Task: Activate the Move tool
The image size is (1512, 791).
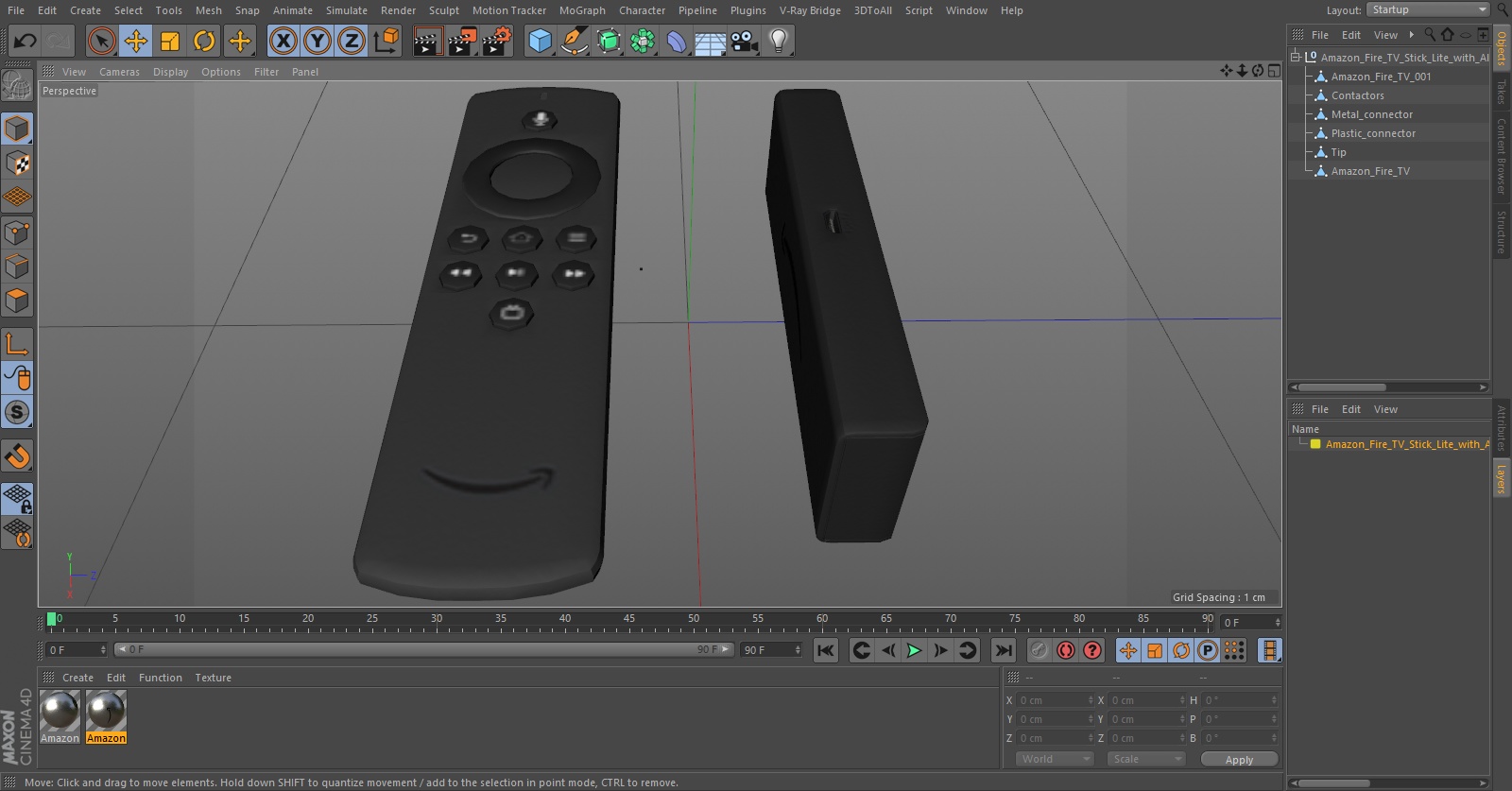Action: pos(136,41)
